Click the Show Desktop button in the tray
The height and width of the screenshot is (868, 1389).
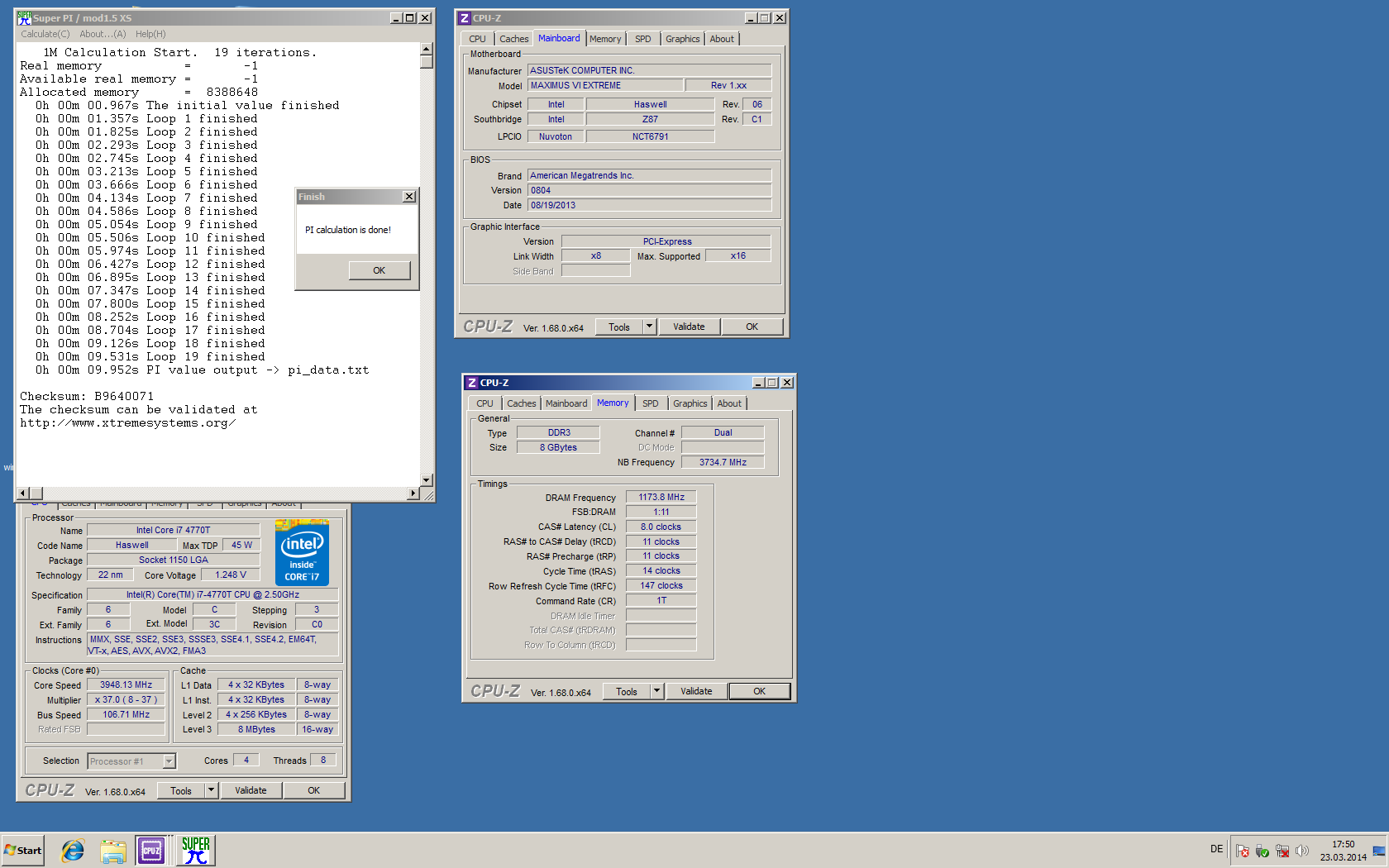click(1379, 850)
